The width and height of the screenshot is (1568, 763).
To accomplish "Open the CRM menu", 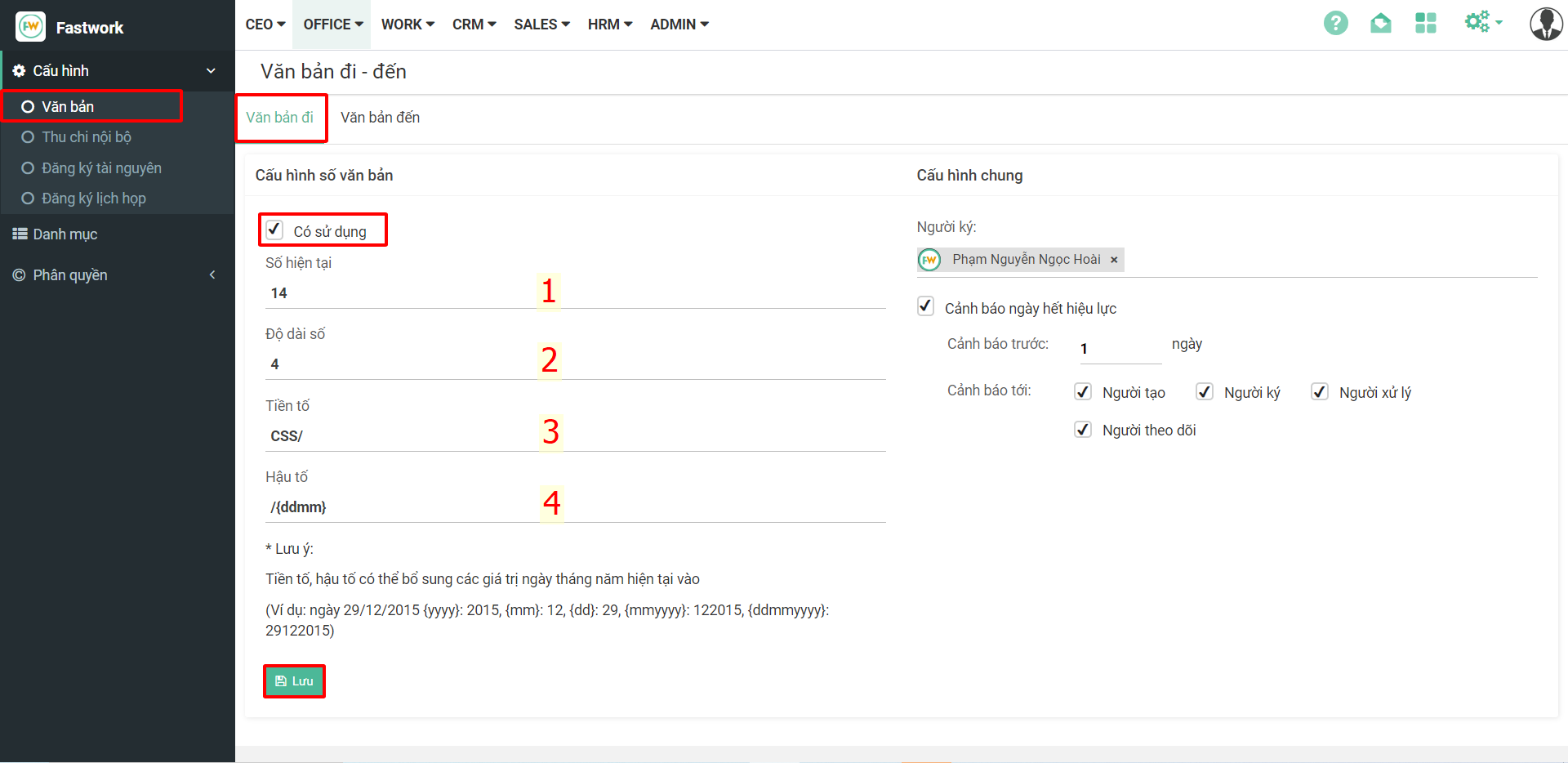I will pos(474,25).
